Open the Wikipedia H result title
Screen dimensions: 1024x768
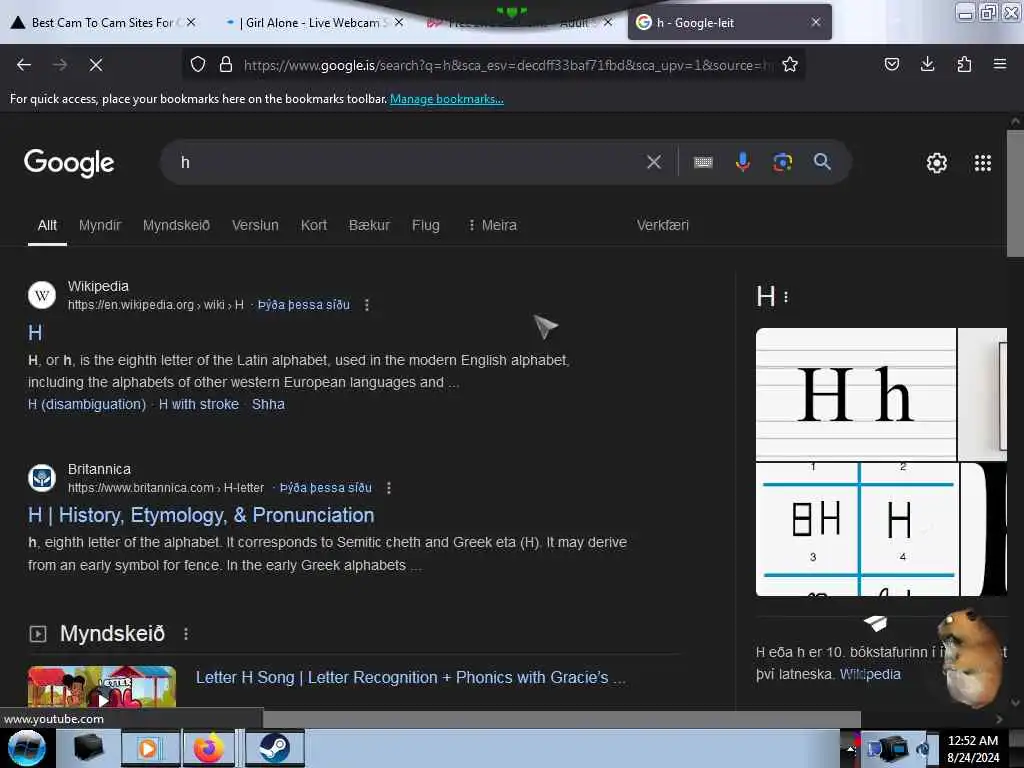pos(35,333)
